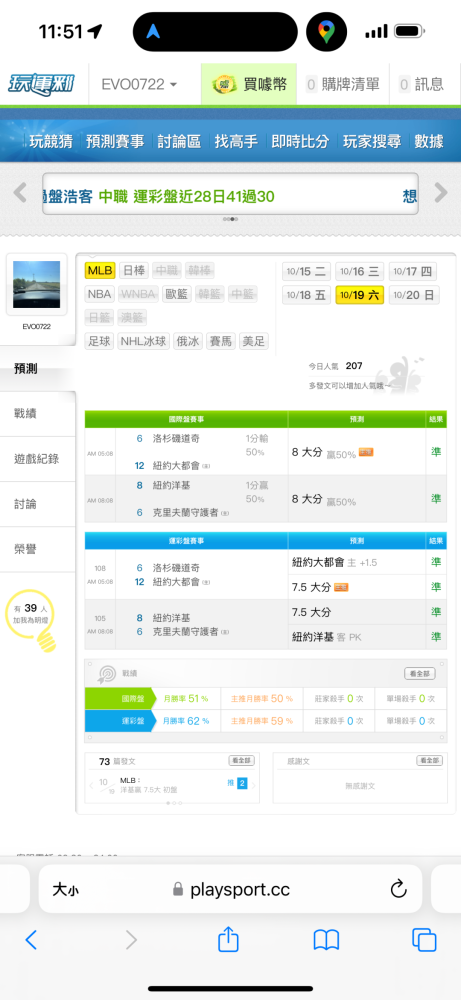Show the previous post with the left arrow
Viewport: 461px width, 1000px height.
pyautogui.click(x=91, y=786)
